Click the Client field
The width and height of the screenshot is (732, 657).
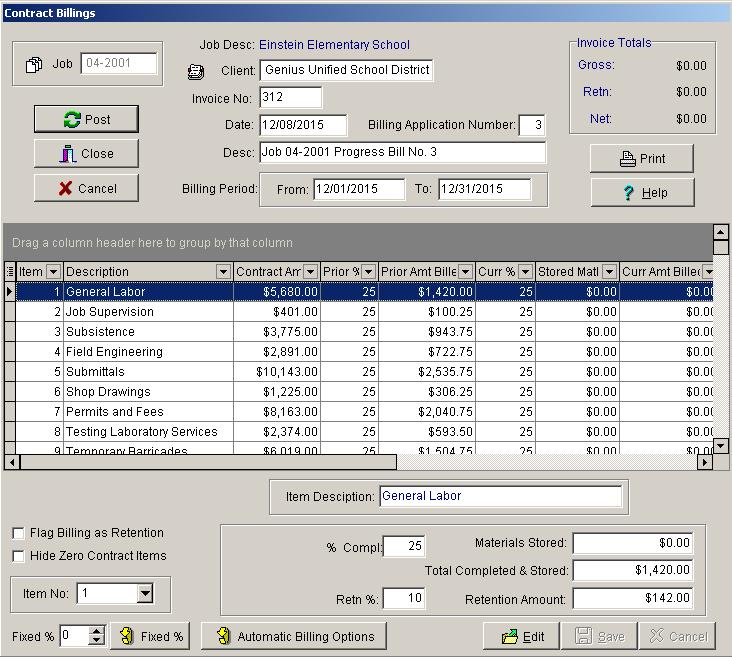pyautogui.click(x=346, y=70)
